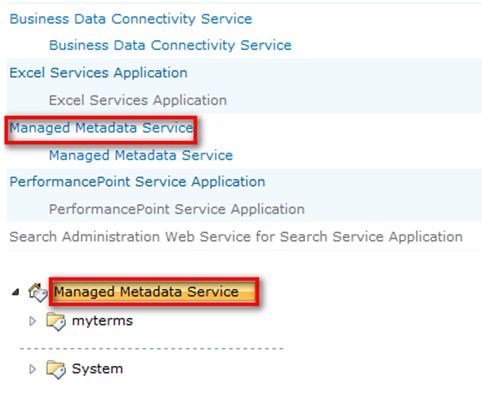Screen dimensions: 482x402
Task: Select the indented gray Excel Services Application entry
Action: tap(138, 100)
